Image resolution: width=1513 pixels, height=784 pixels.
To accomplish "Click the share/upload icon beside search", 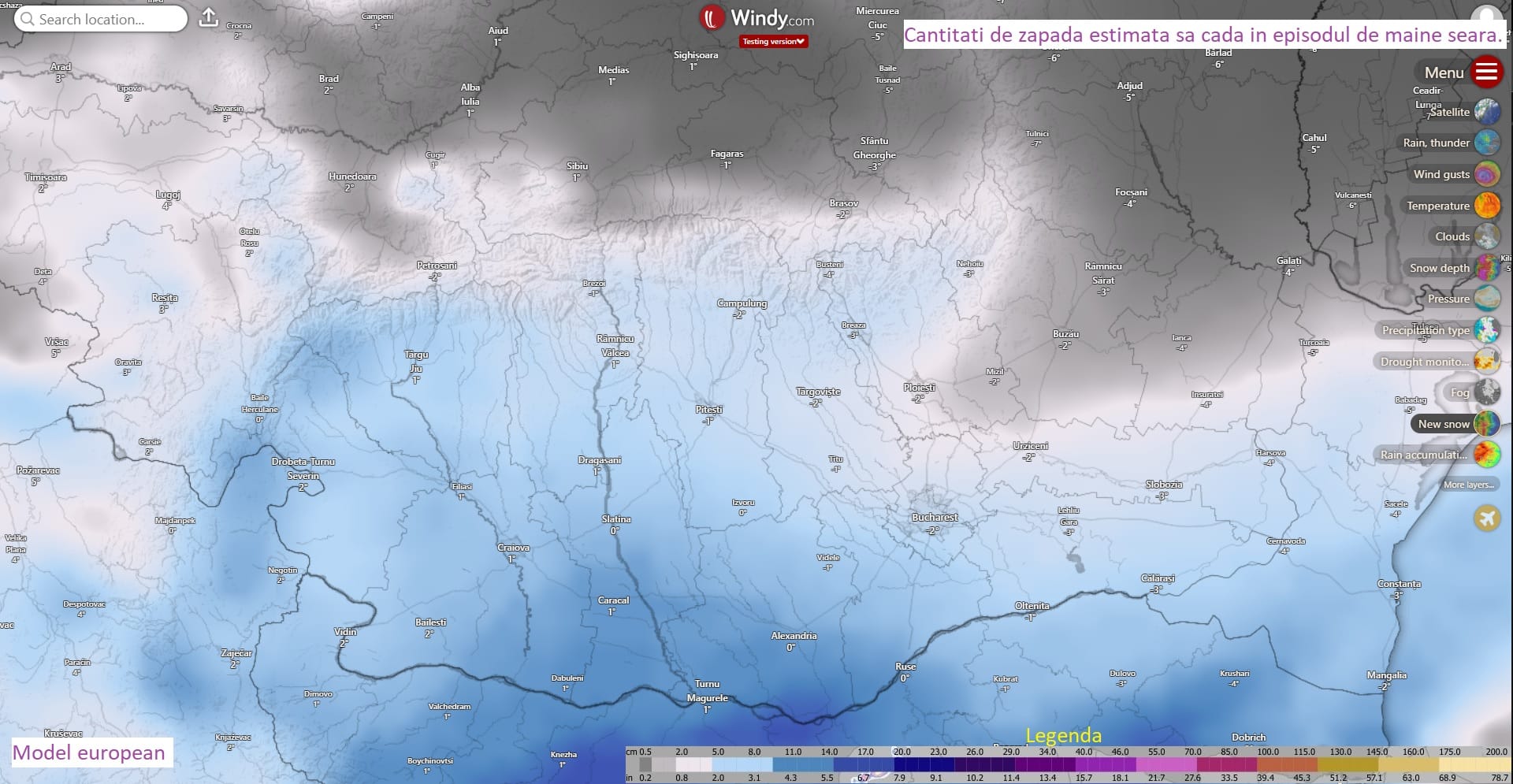I will coord(208,18).
